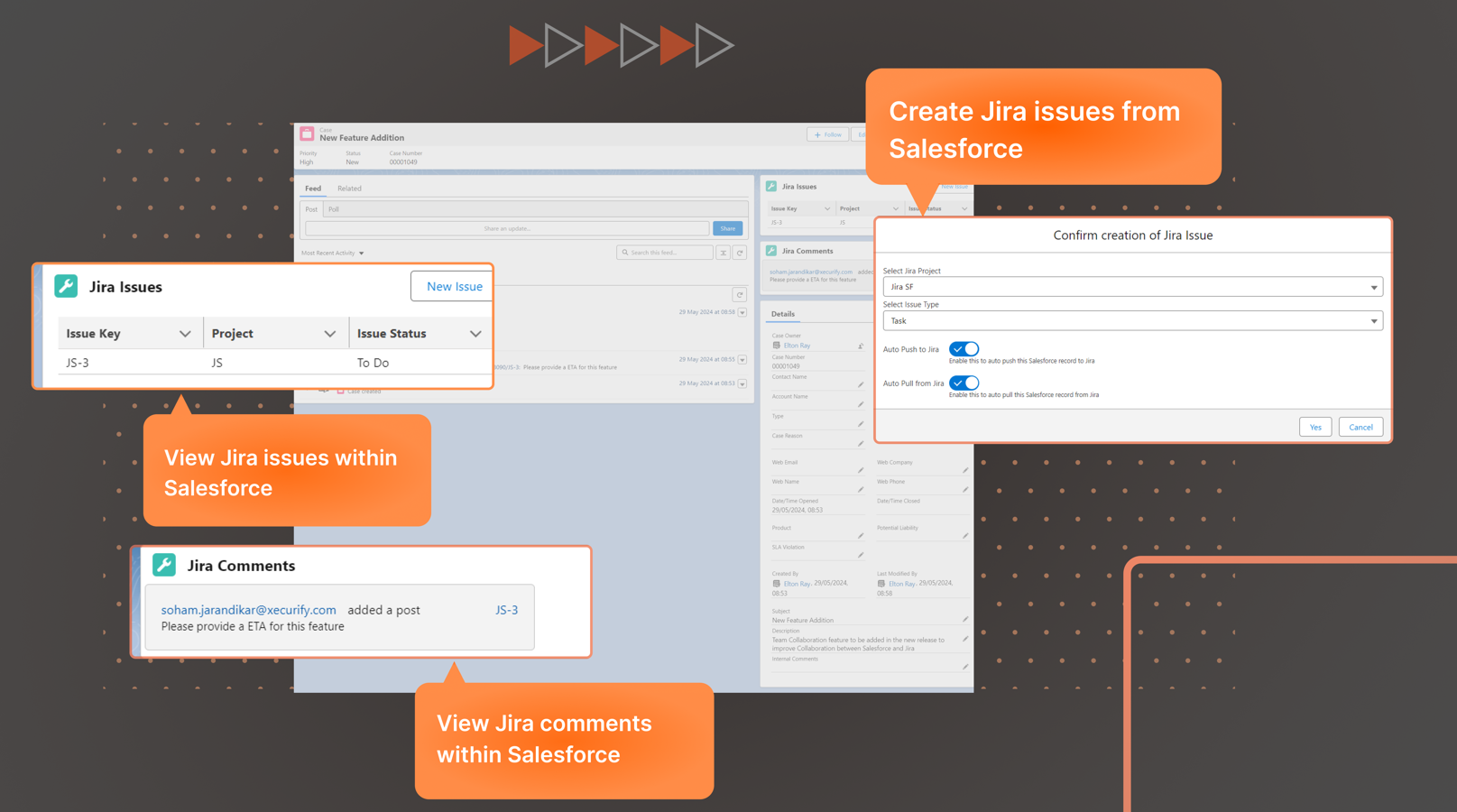Select the Poll tab in the feed publisher

[334, 209]
